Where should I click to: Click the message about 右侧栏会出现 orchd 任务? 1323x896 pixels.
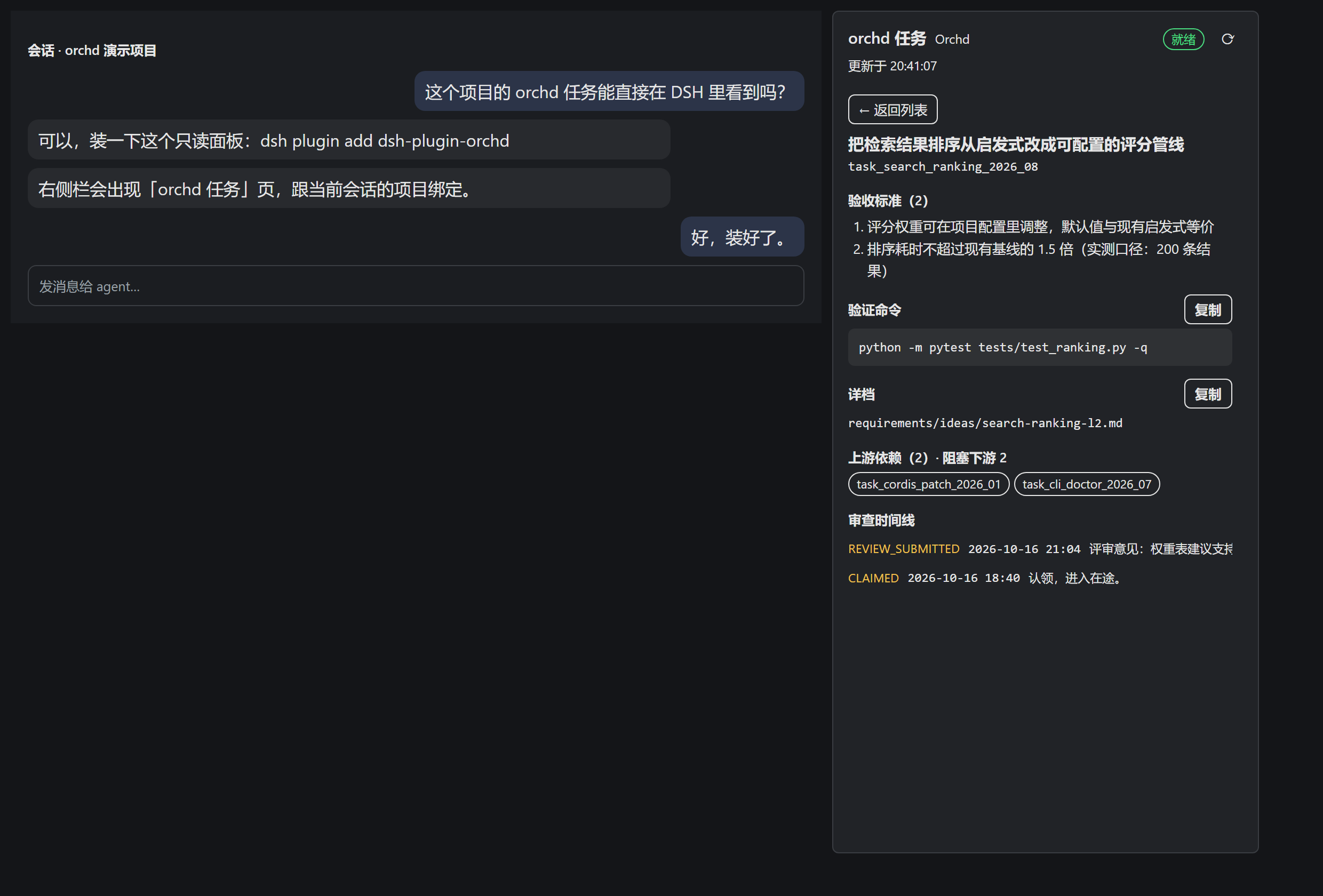click(x=348, y=188)
